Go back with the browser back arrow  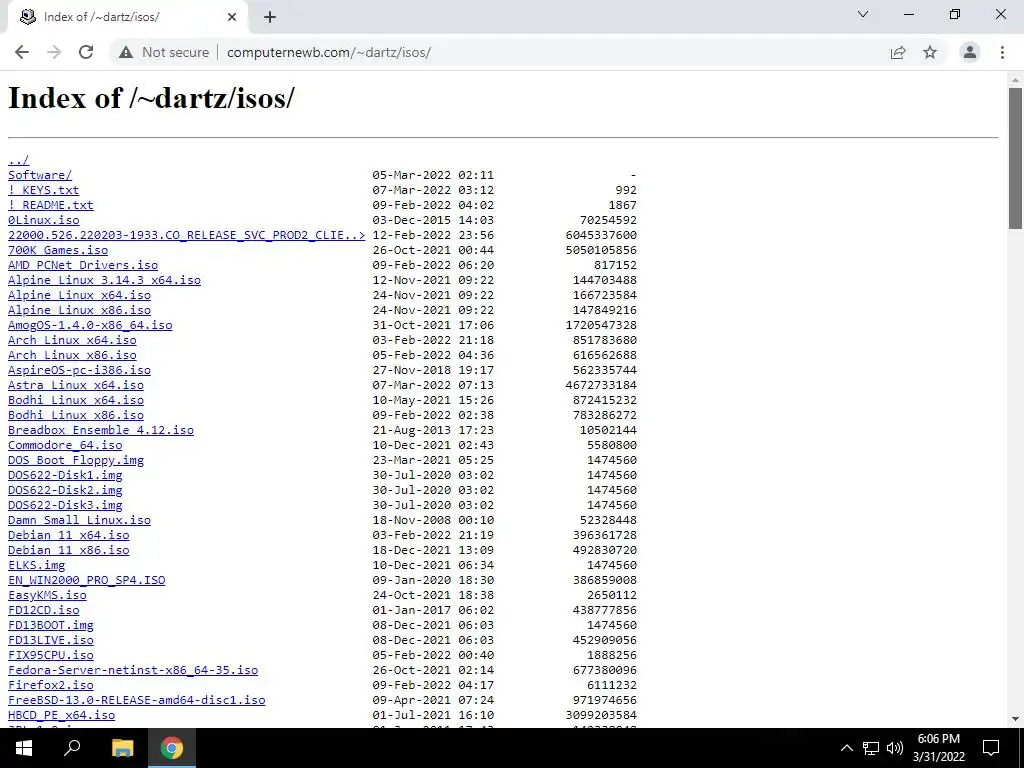click(22, 52)
